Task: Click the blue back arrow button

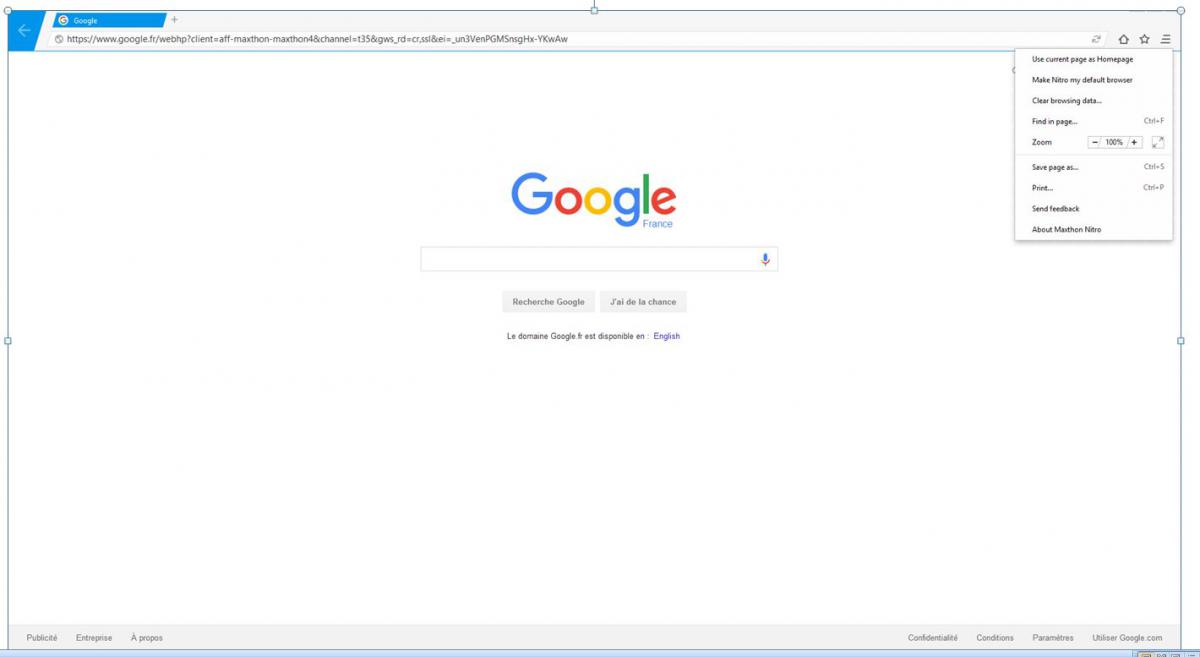Action: pos(24,30)
